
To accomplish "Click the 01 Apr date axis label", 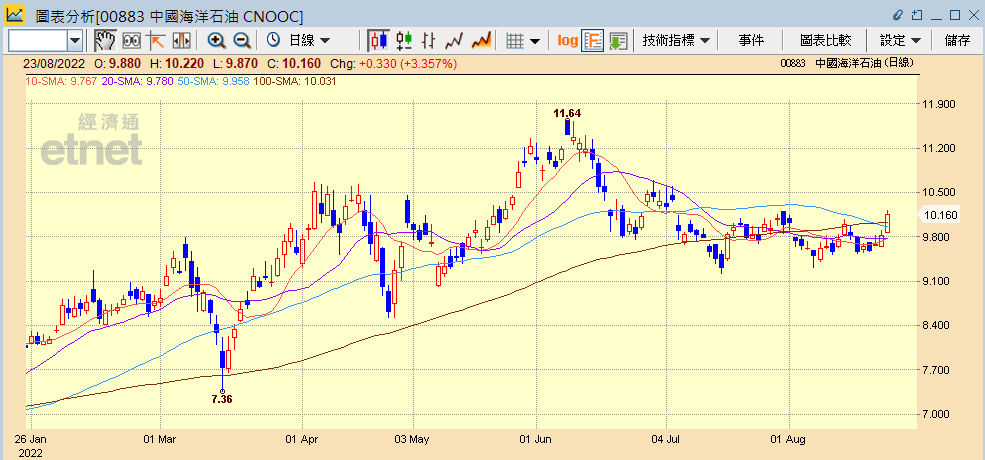I will tap(303, 439).
